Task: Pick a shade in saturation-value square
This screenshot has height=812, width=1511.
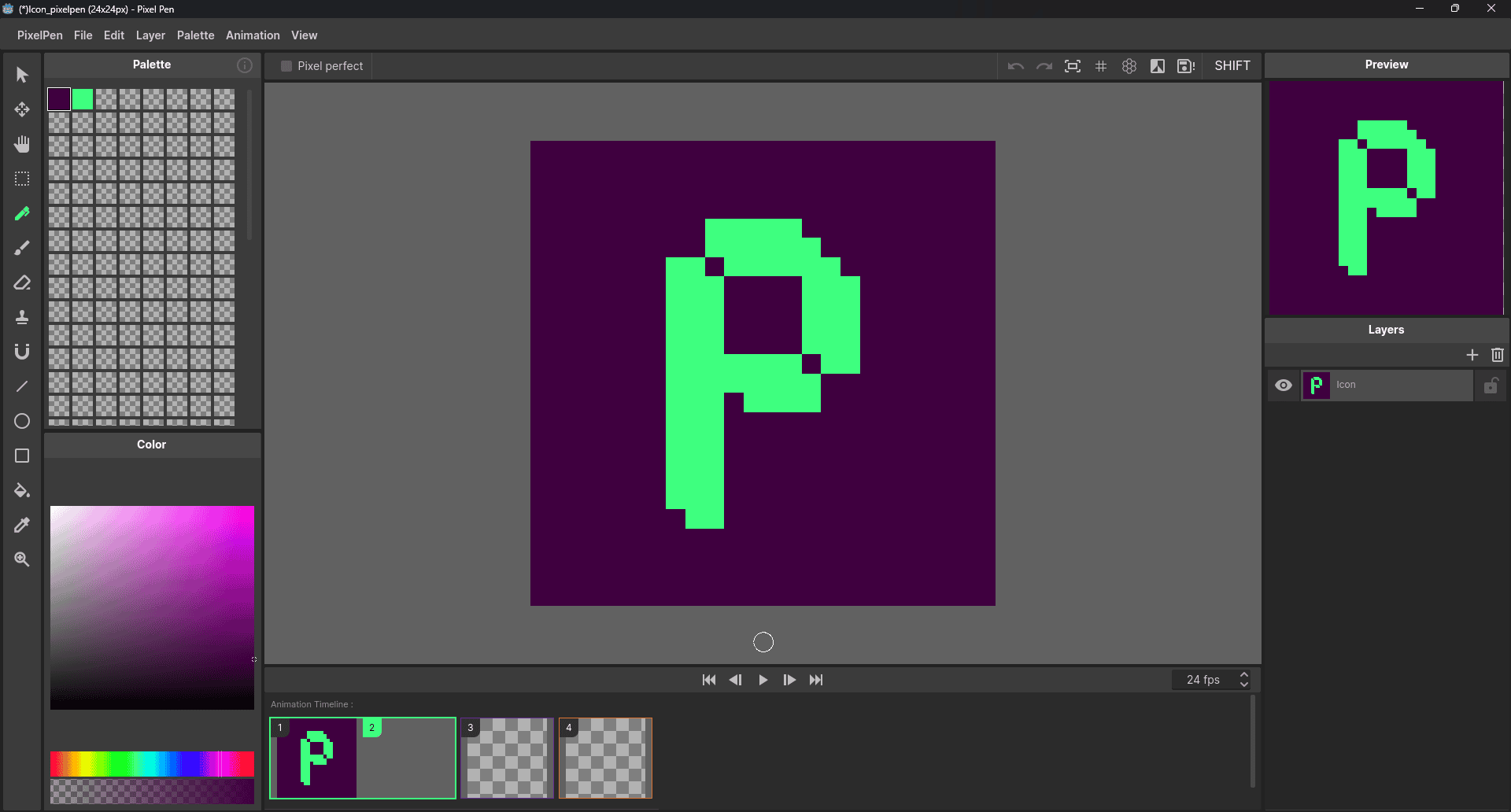Action: click(152, 607)
